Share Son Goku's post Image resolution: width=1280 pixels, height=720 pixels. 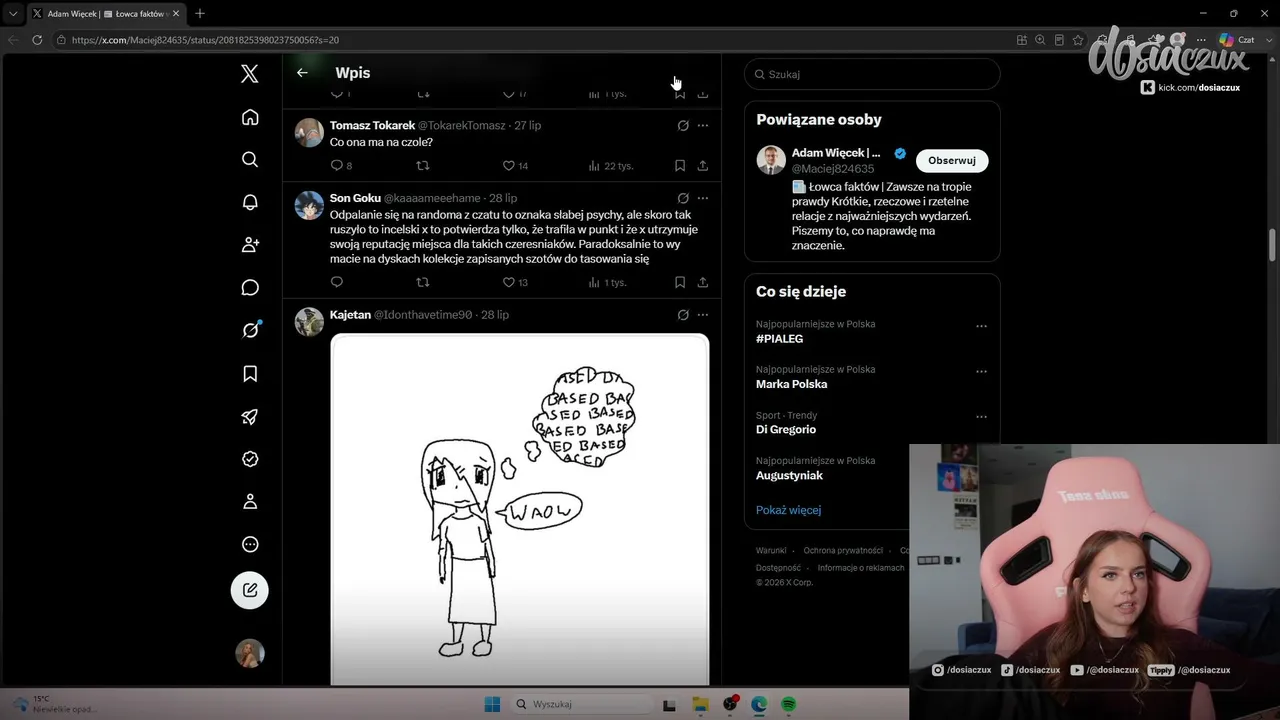pyautogui.click(x=703, y=282)
